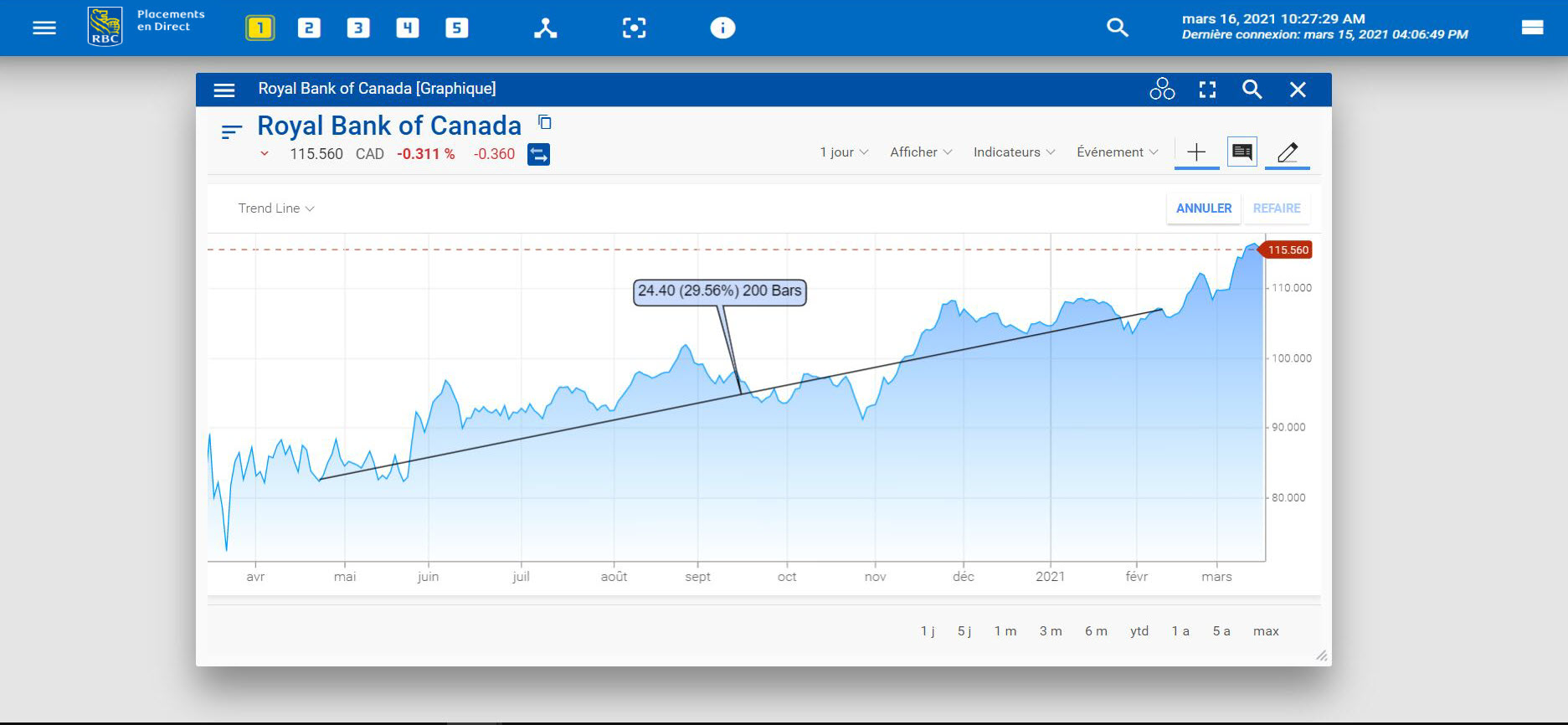1568x725 pixels.
Task: Open the Indicateurs dropdown
Action: click(1014, 152)
